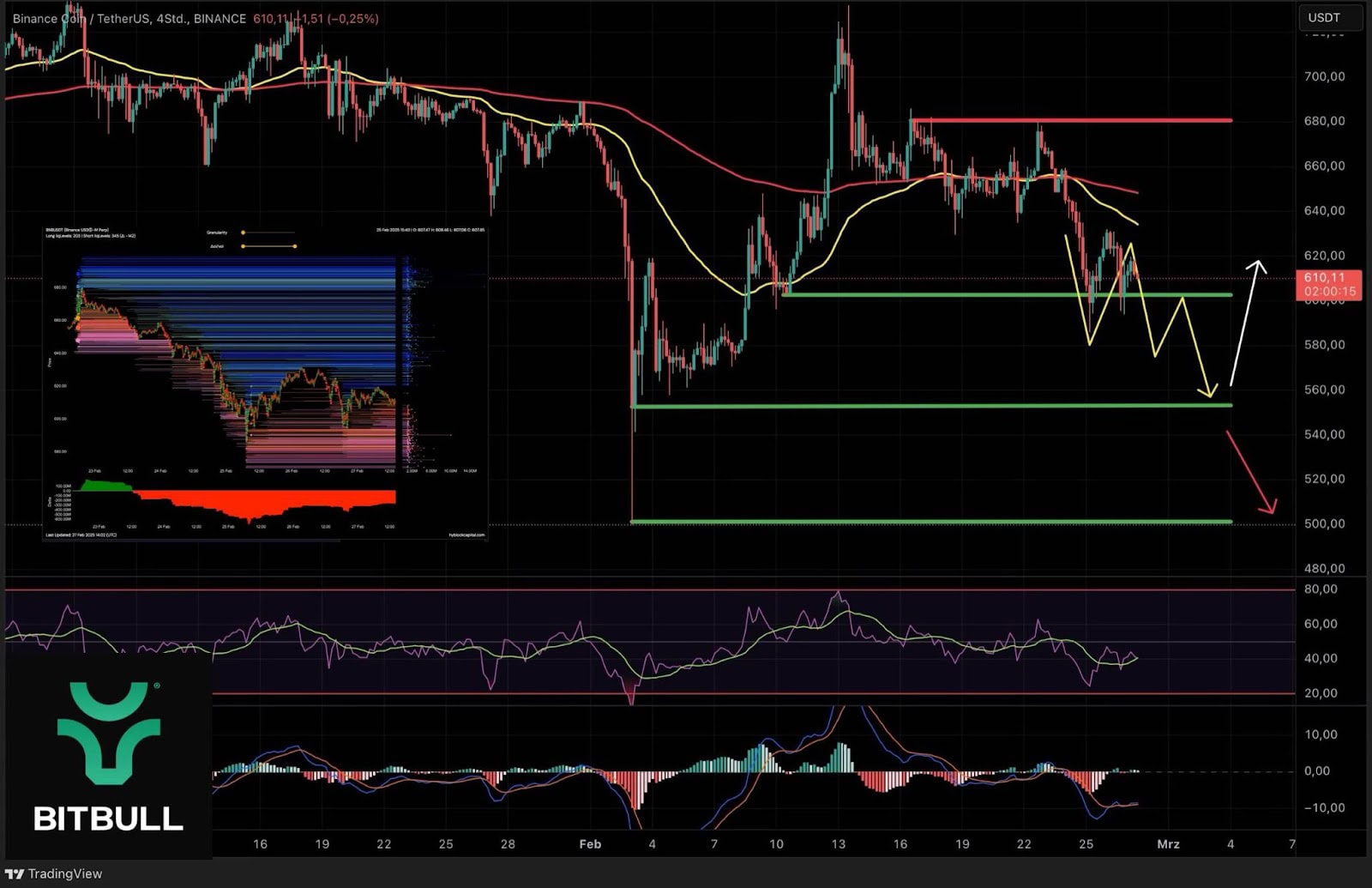This screenshot has height=888, width=1372.
Task: Click the −1,51 (−0,25%) change value
Action: (335, 18)
